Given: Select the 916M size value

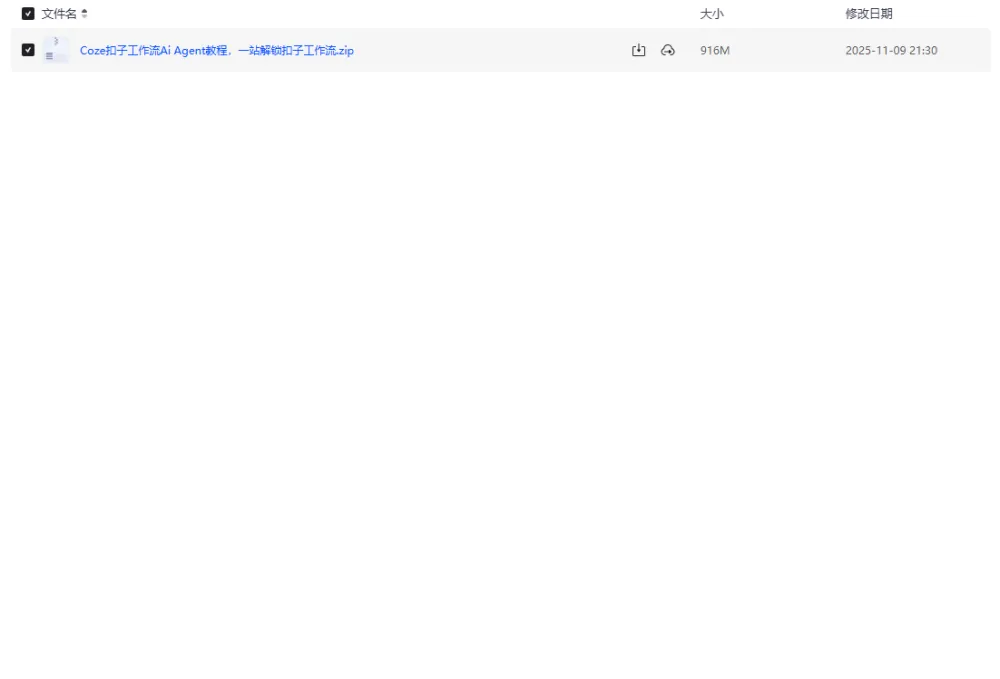Looking at the screenshot, I should (715, 50).
